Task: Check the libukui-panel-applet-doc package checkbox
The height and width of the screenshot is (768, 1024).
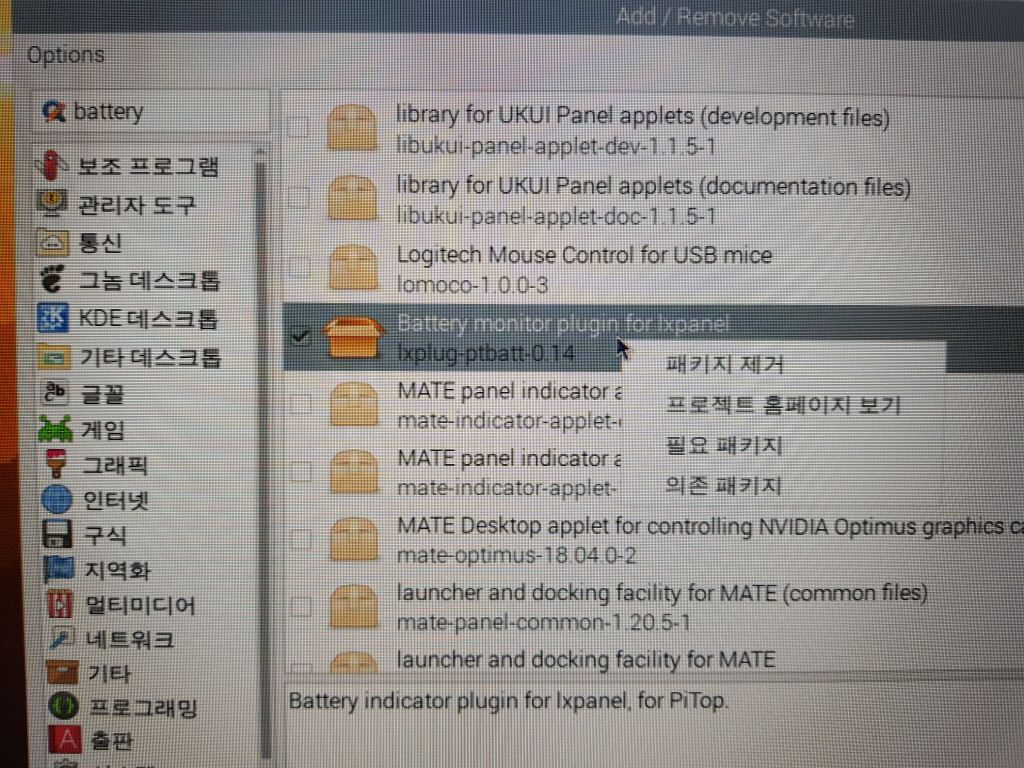Action: 298,197
